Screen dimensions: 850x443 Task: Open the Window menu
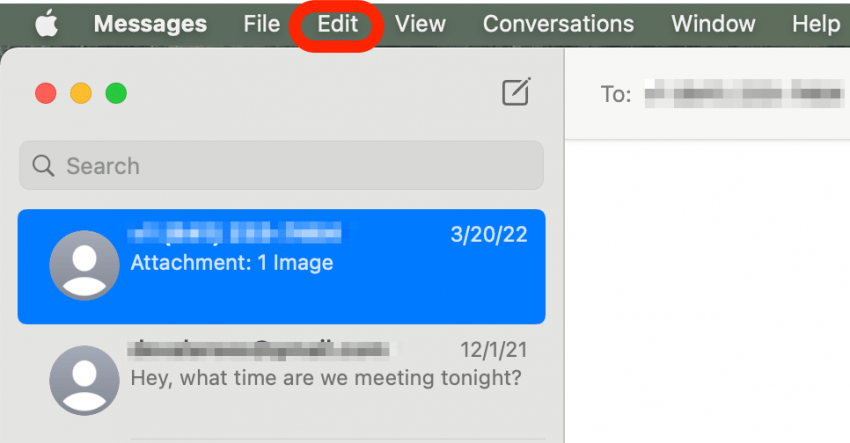point(713,24)
